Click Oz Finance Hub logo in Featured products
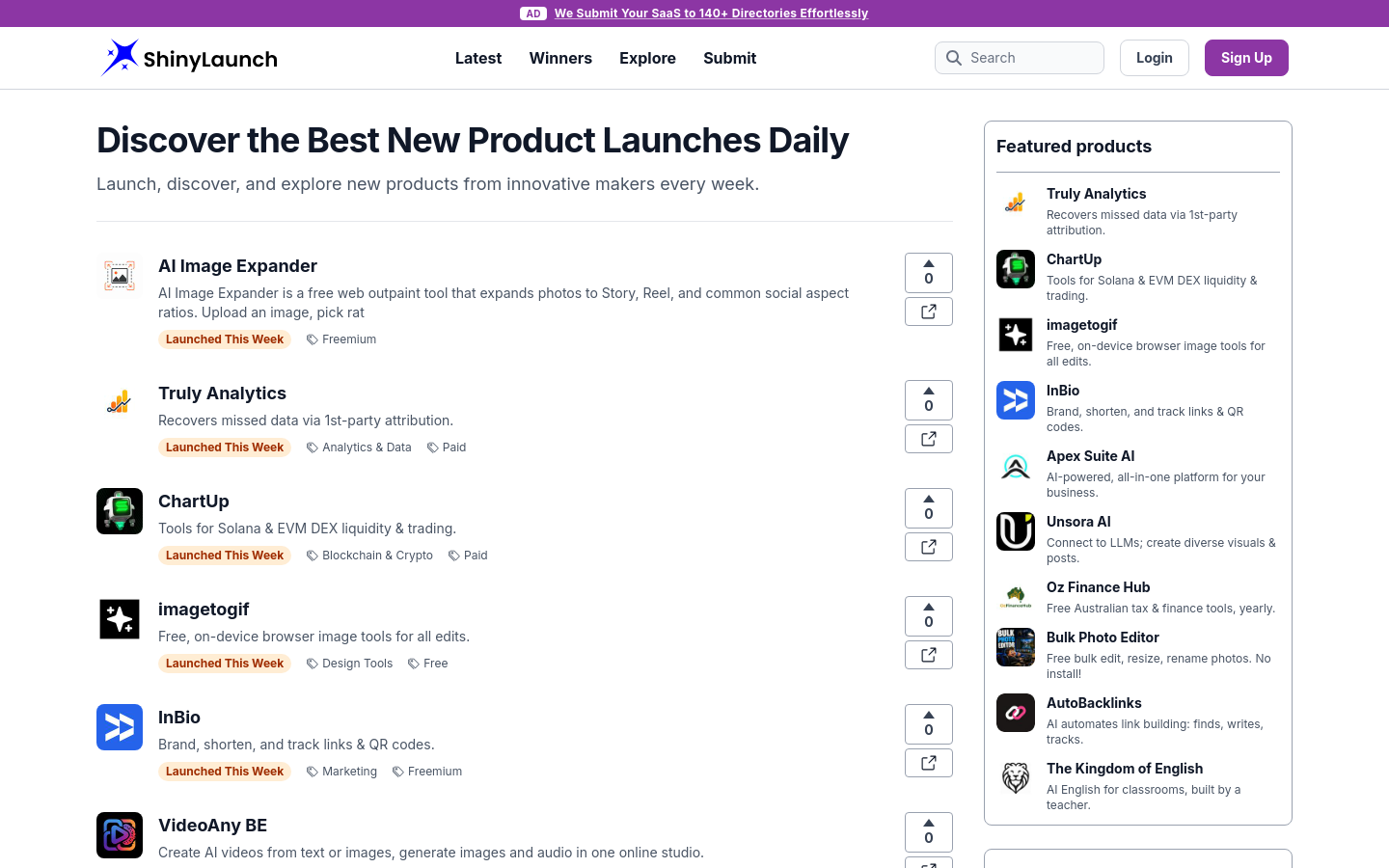This screenshot has height=868, width=1389. click(x=1016, y=597)
